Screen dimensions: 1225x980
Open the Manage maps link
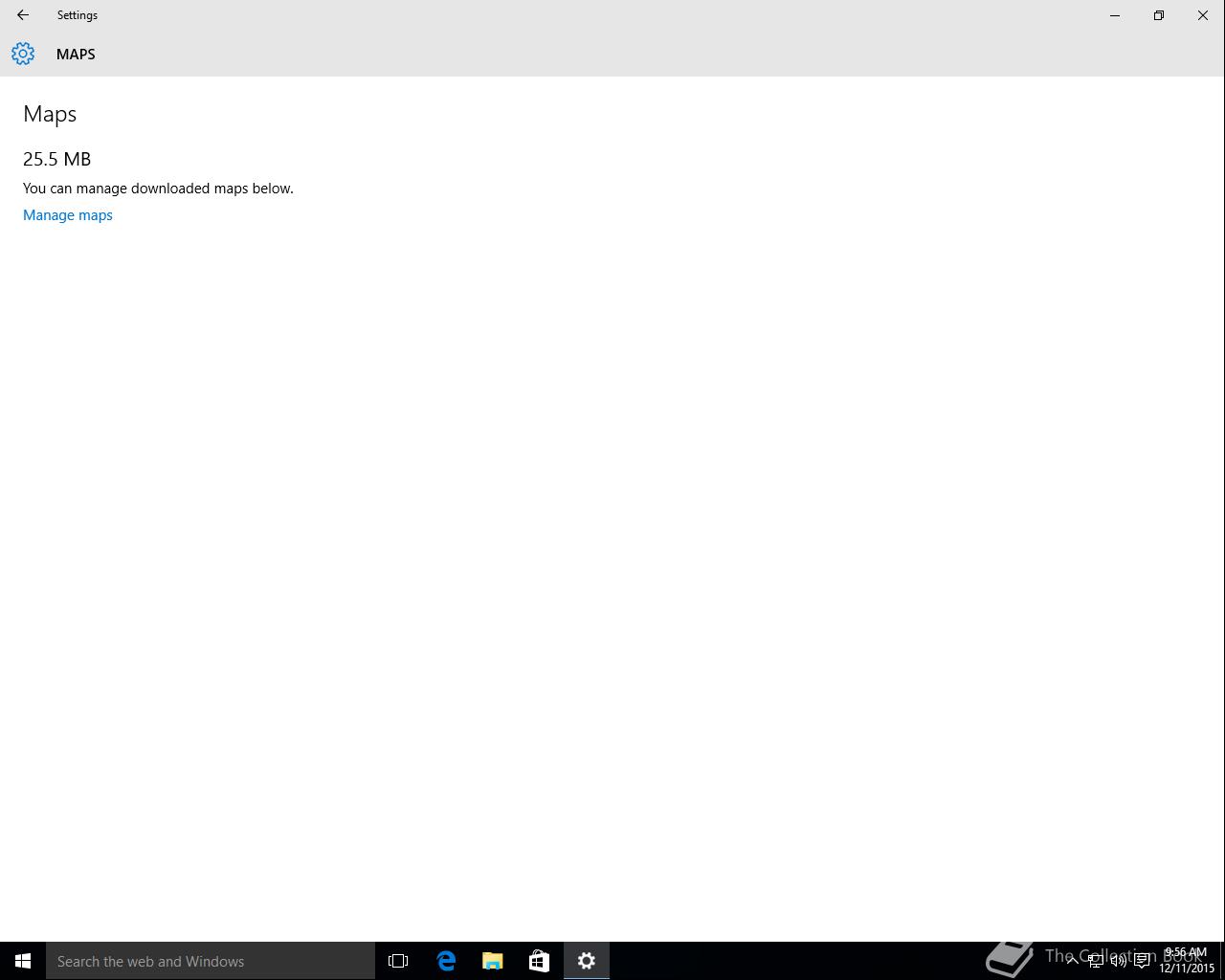click(68, 215)
